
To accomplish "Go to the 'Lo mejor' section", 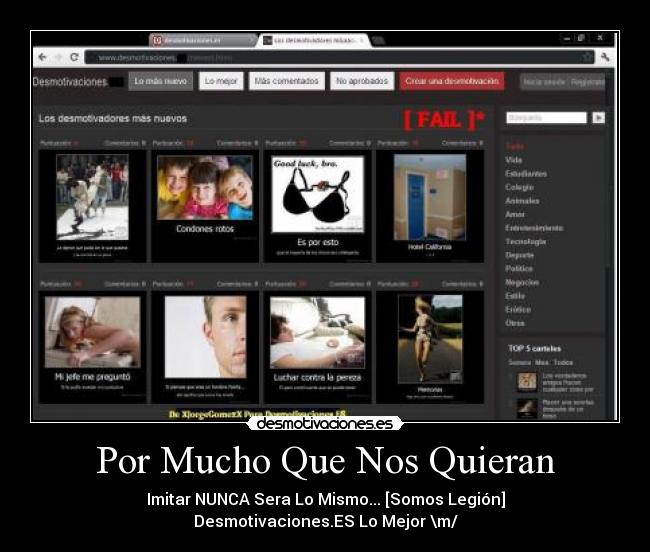I will click(221, 81).
